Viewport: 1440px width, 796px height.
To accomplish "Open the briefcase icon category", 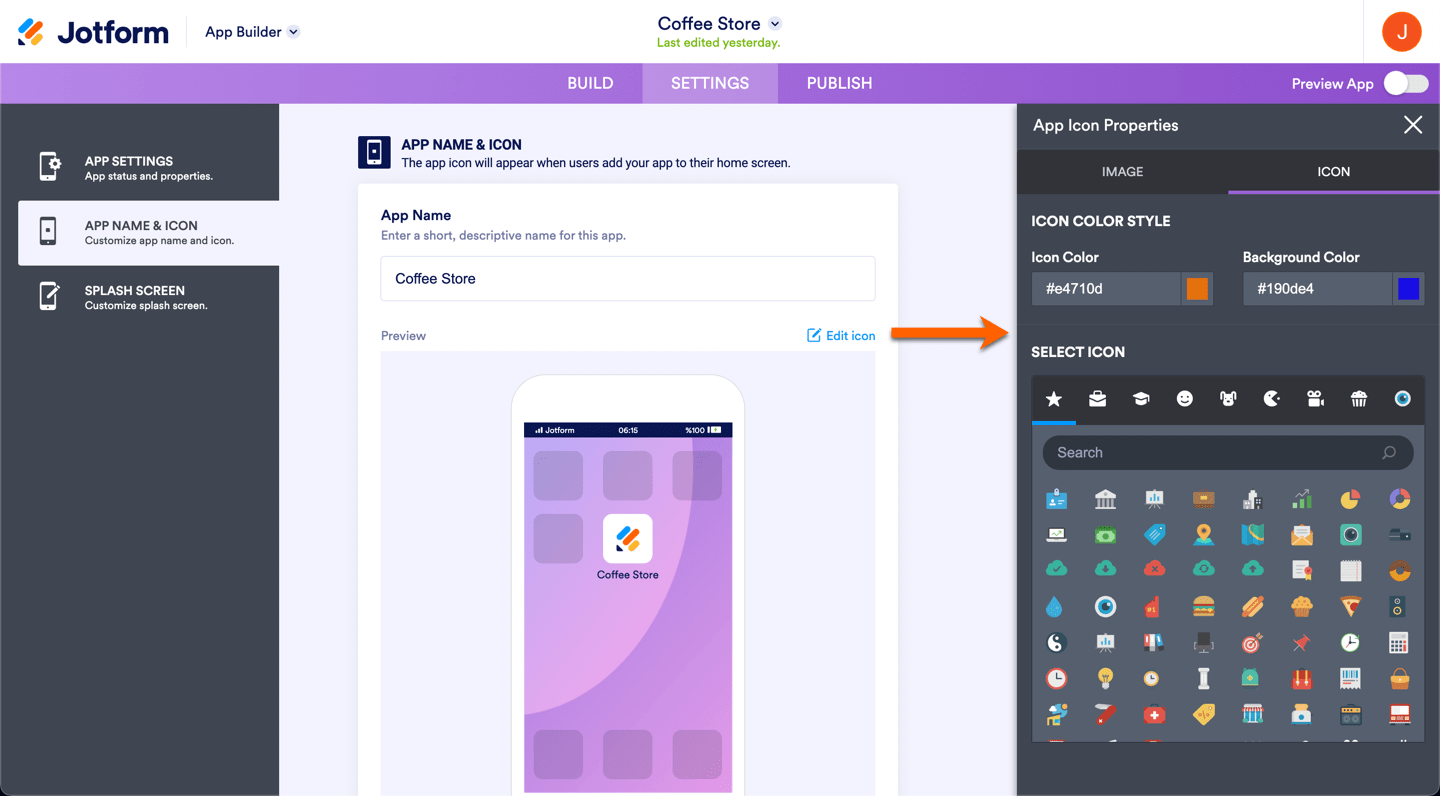I will coord(1097,399).
